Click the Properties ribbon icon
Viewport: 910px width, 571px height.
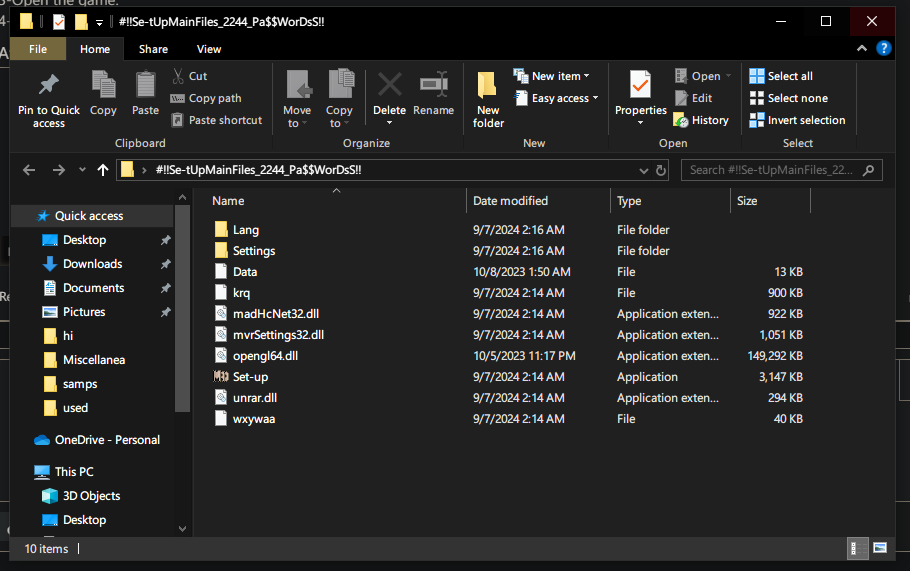point(641,87)
